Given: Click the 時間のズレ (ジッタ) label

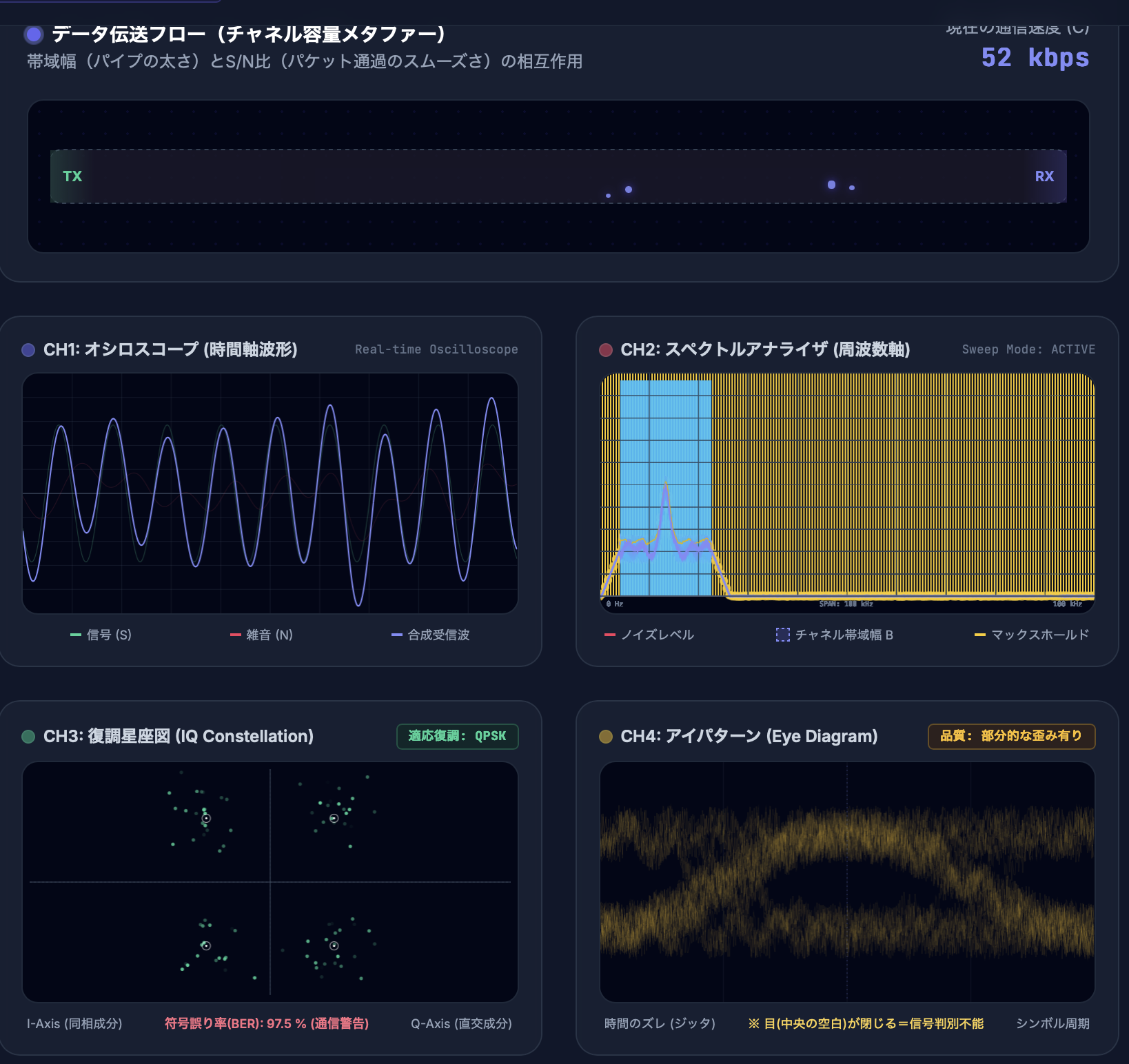Looking at the screenshot, I should (x=660, y=1023).
